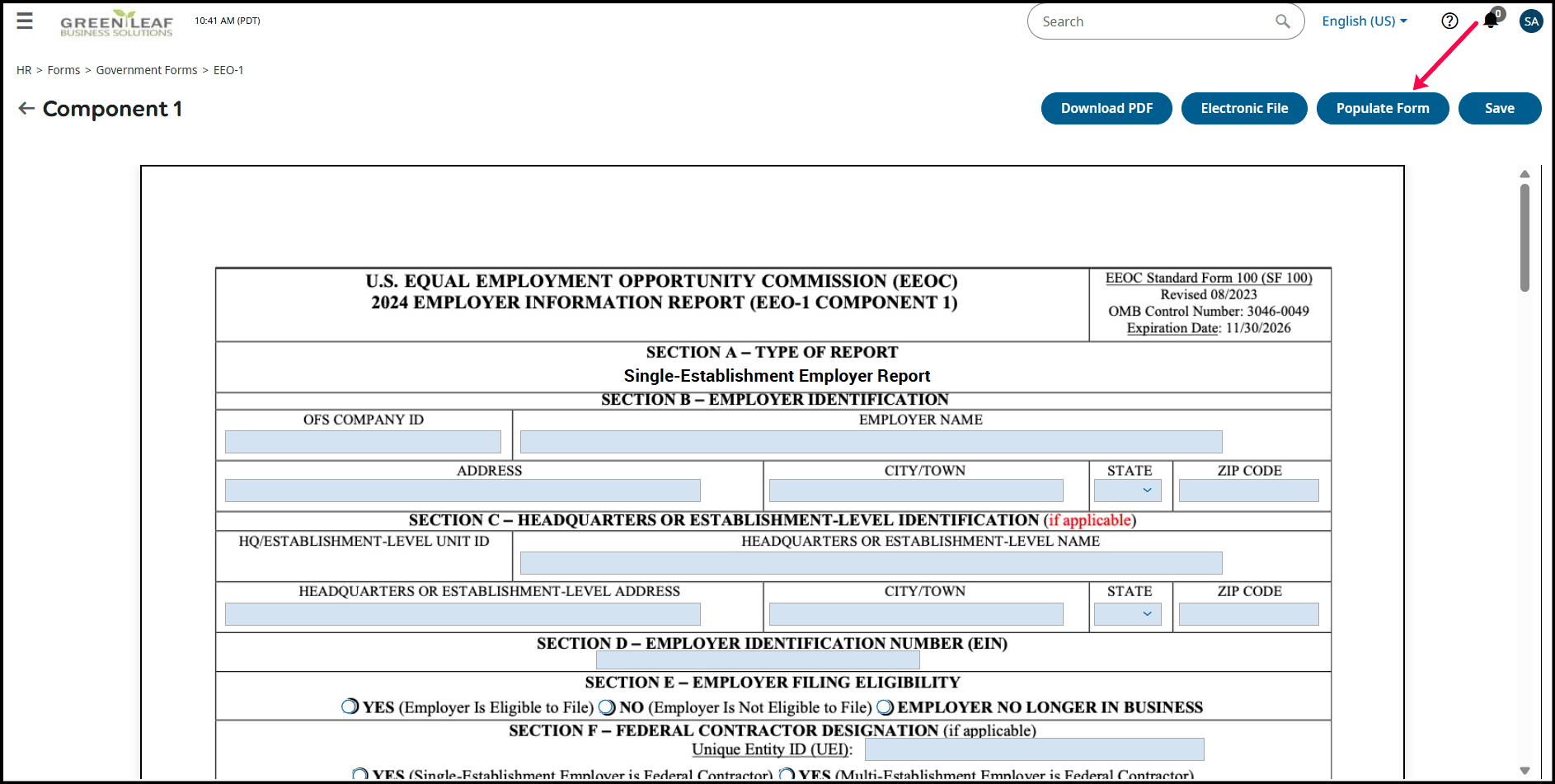Viewport: 1555px width, 784px height.
Task: Click the Section C City/Town field
Action: [x=916, y=614]
